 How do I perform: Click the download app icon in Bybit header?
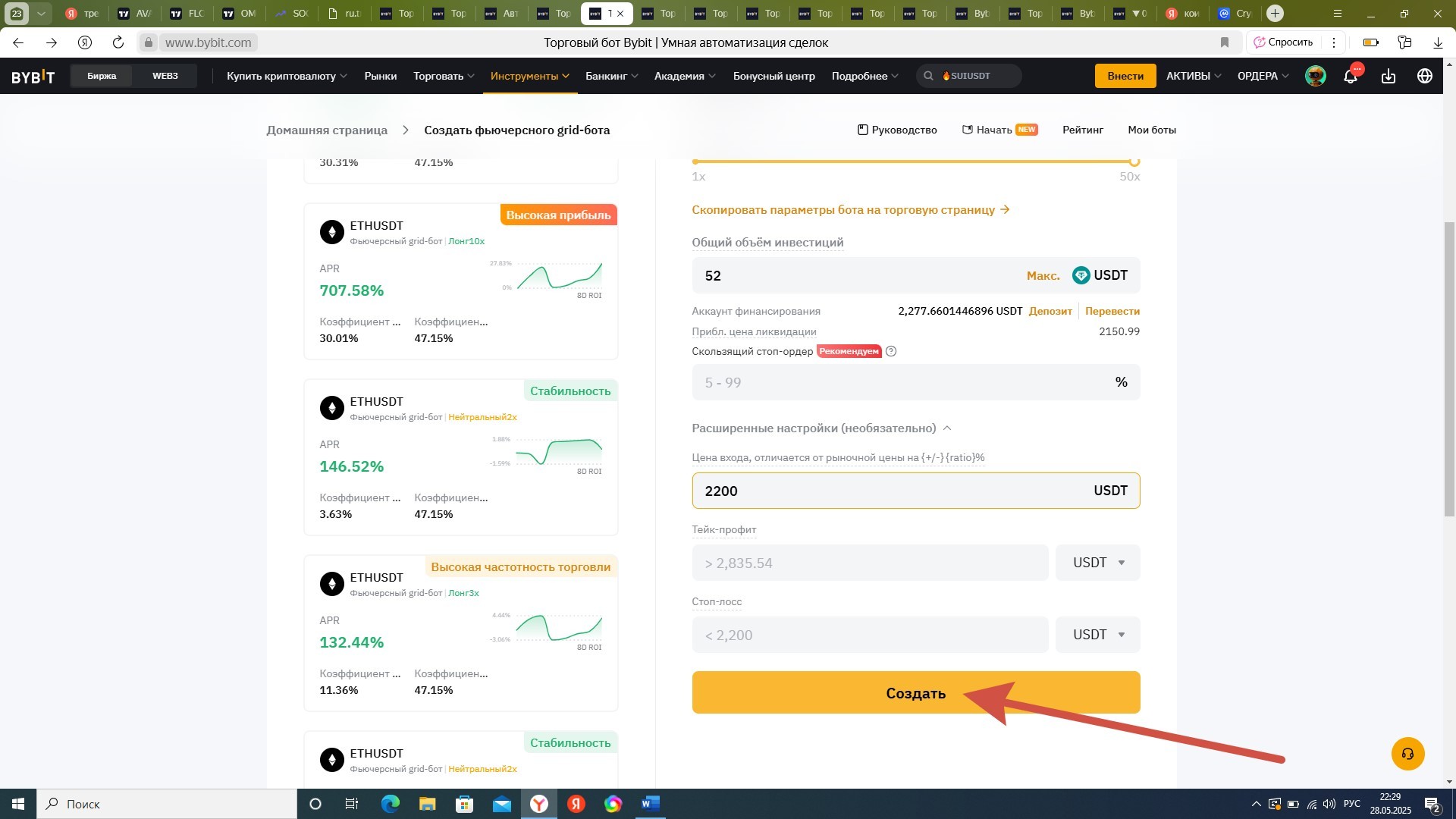pos(1389,76)
